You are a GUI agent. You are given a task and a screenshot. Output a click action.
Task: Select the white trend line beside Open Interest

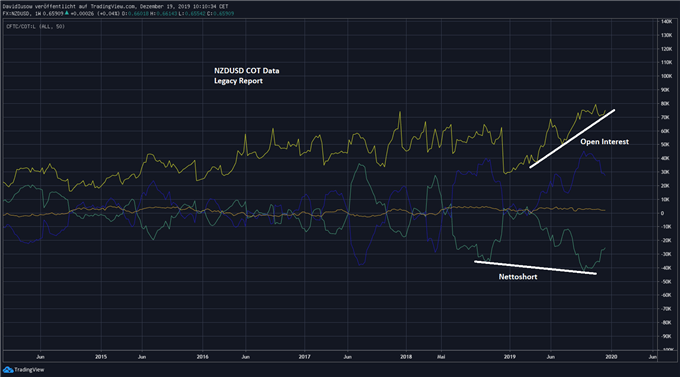[572, 139]
